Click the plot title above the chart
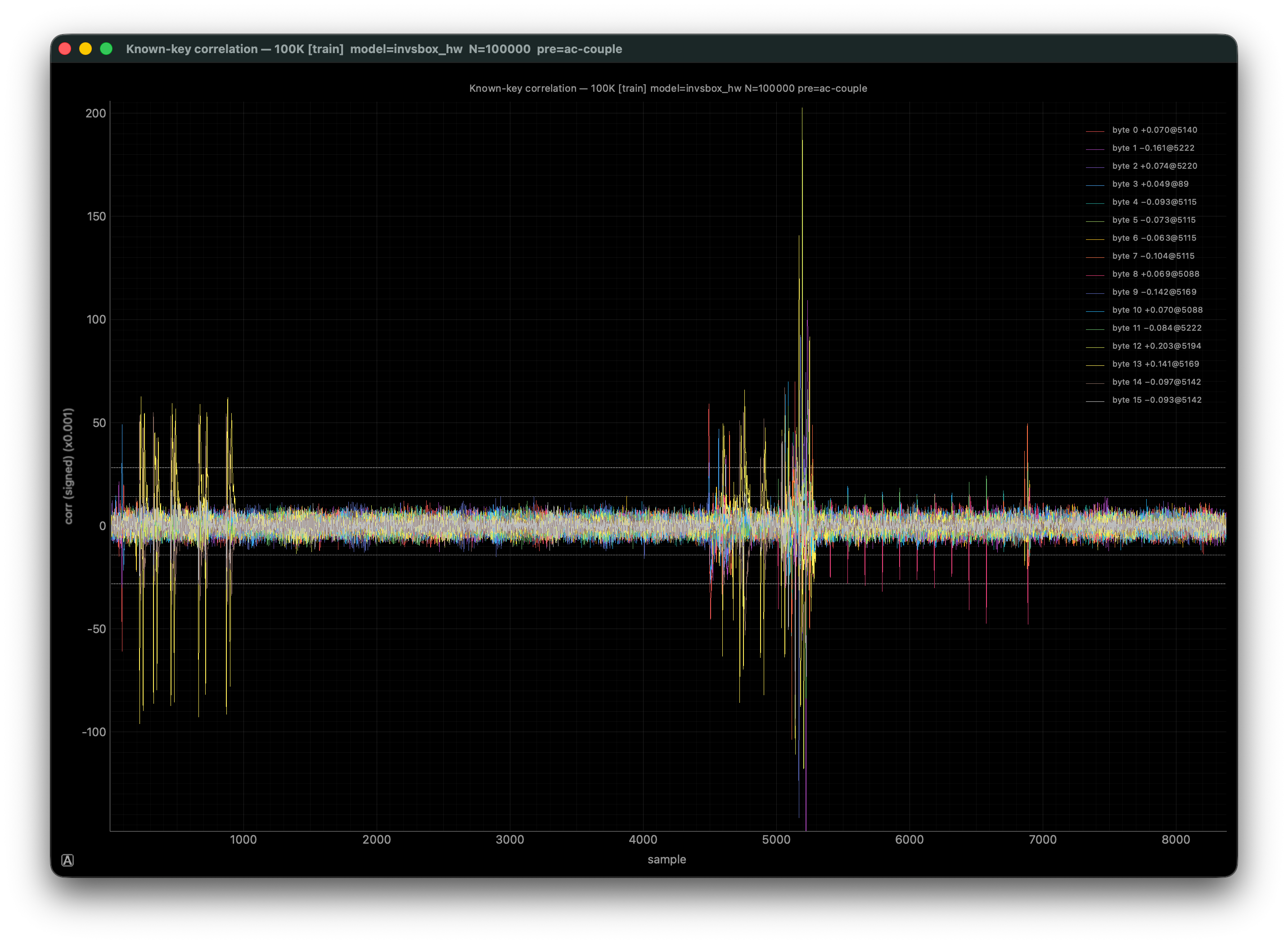 pos(668,89)
